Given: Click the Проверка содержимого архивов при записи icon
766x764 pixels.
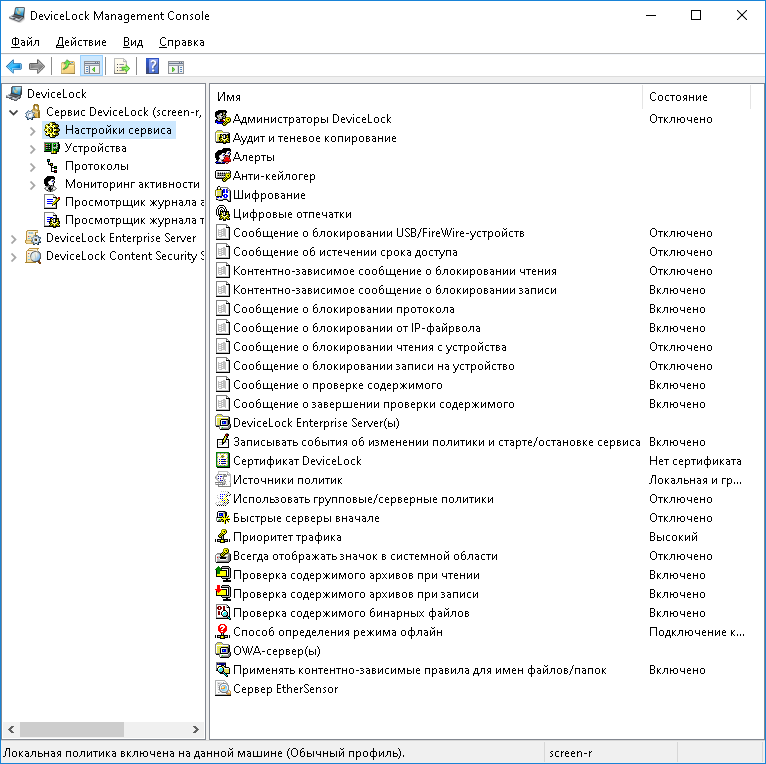Looking at the screenshot, I should click(x=223, y=594).
